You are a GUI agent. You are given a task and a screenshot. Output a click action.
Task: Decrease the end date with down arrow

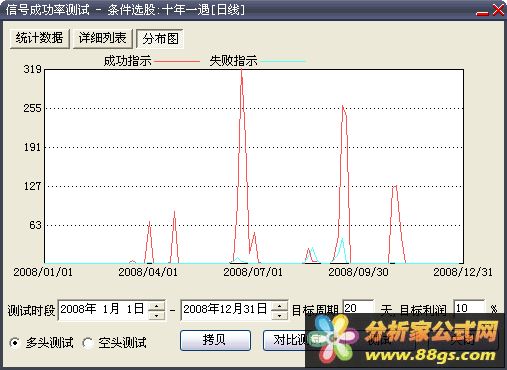pyautogui.click(x=280, y=315)
